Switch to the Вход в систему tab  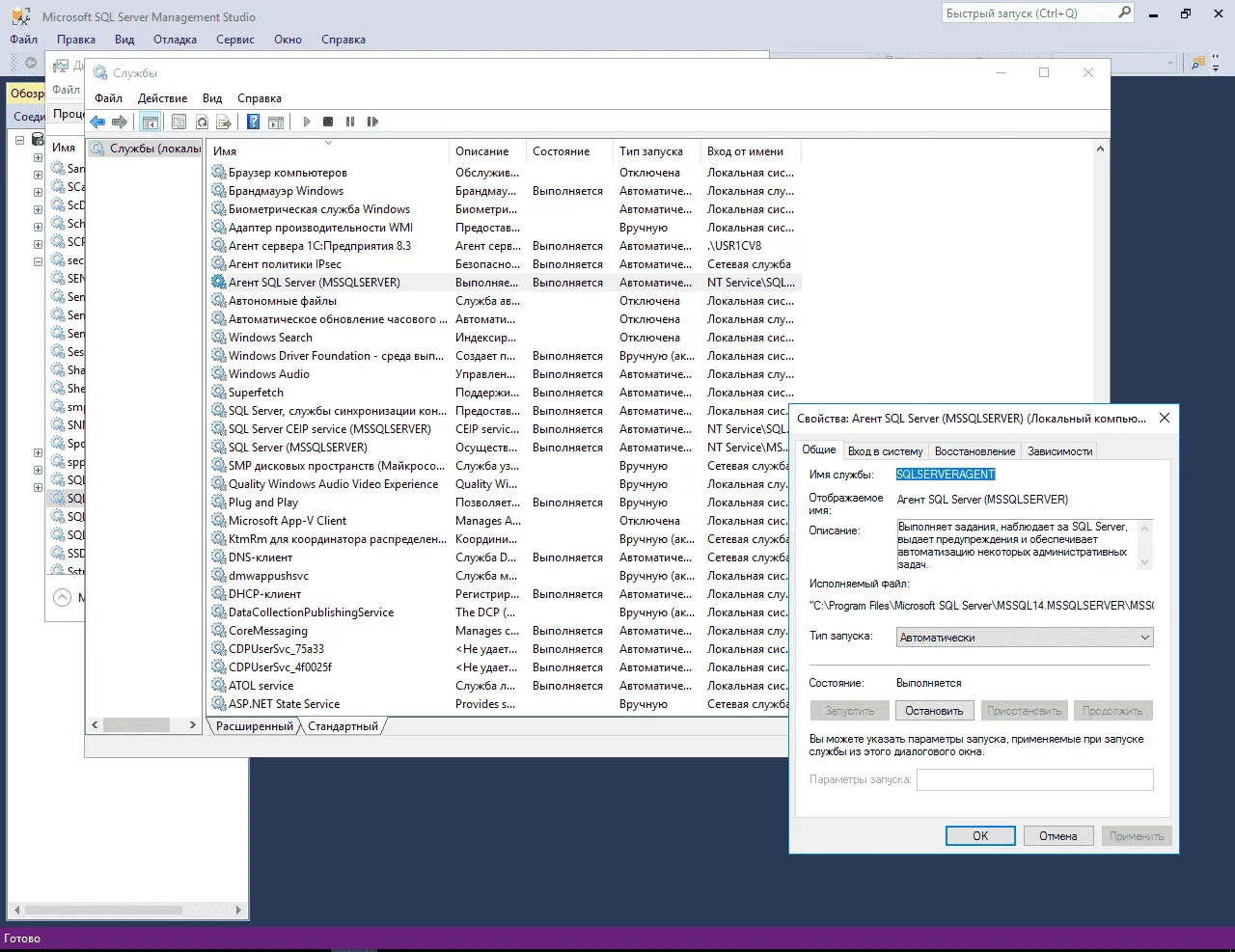click(x=885, y=451)
